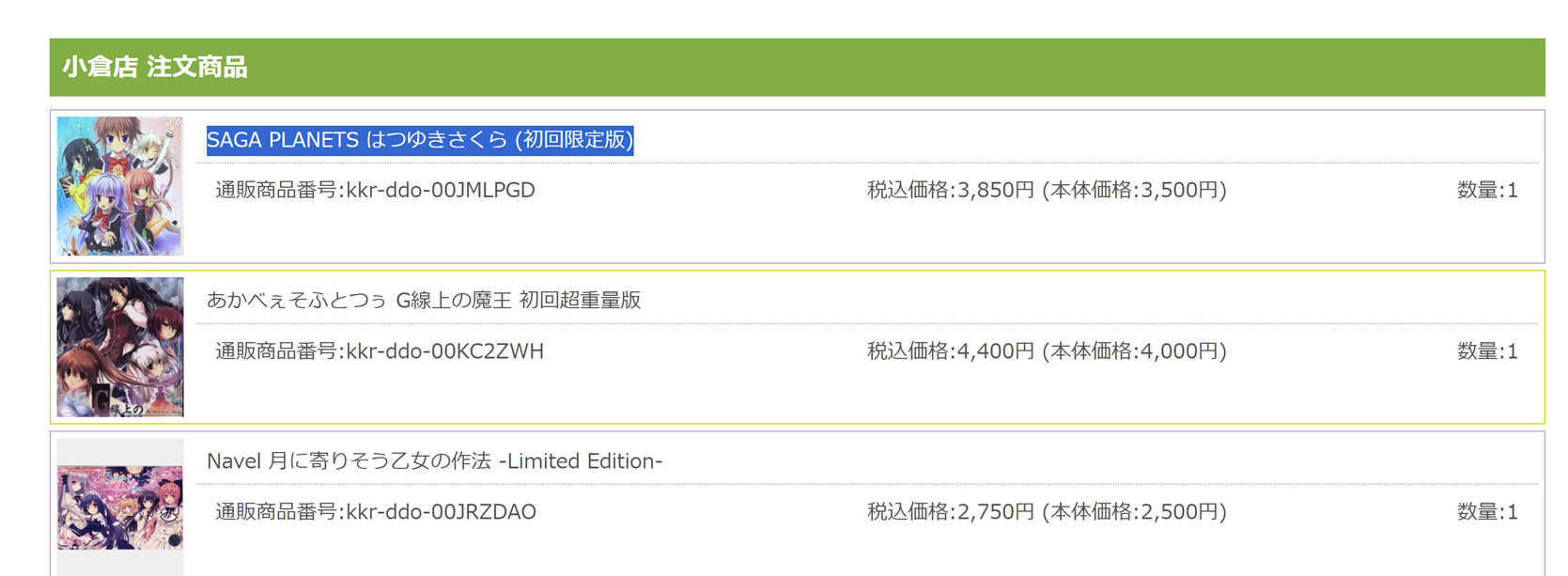The height and width of the screenshot is (576, 1568).
Task: Click product code kkr-ddo-00JRZDAO
Action: [x=441, y=512]
